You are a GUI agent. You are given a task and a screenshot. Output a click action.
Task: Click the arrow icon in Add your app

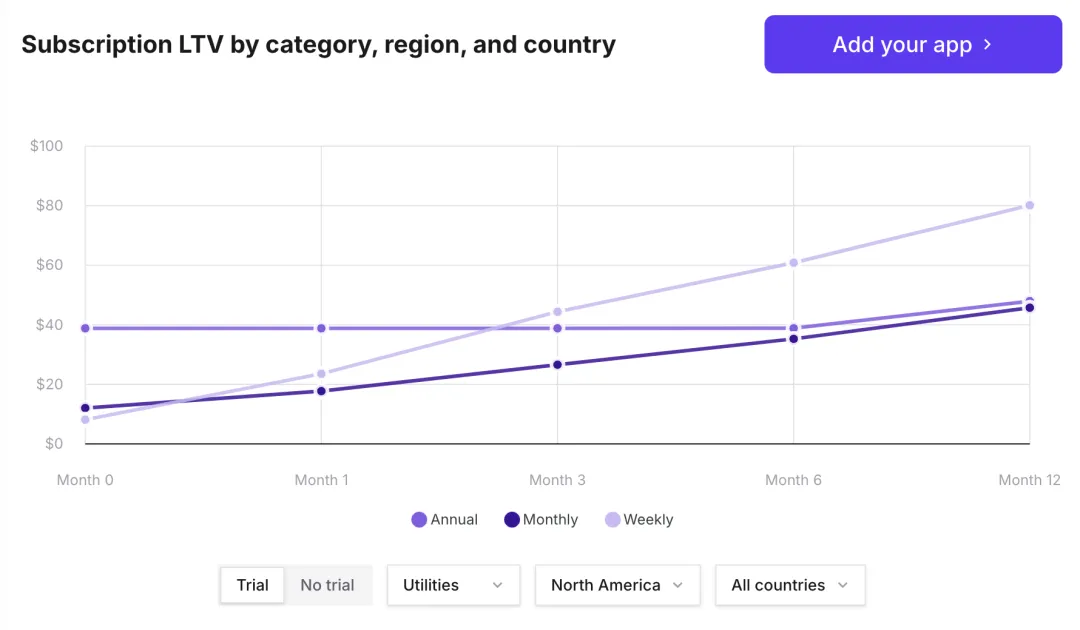pyautogui.click(x=987, y=44)
